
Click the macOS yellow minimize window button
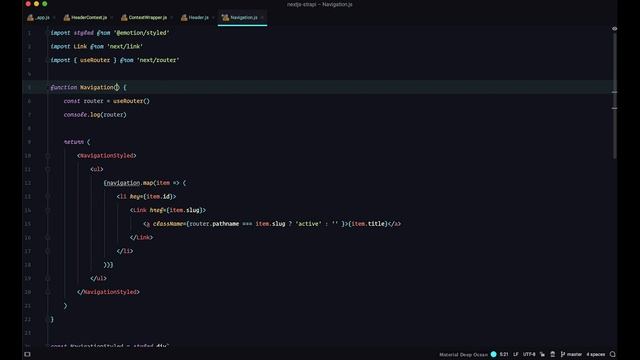click(x=36, y=4)
